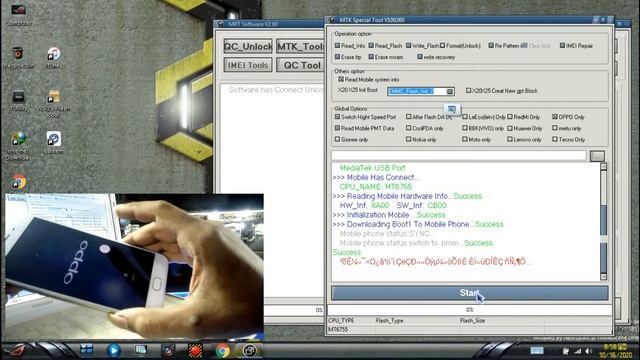The image size is (640, 360).
Task: Check the RedMi Only option
Action: click(510, 117)
